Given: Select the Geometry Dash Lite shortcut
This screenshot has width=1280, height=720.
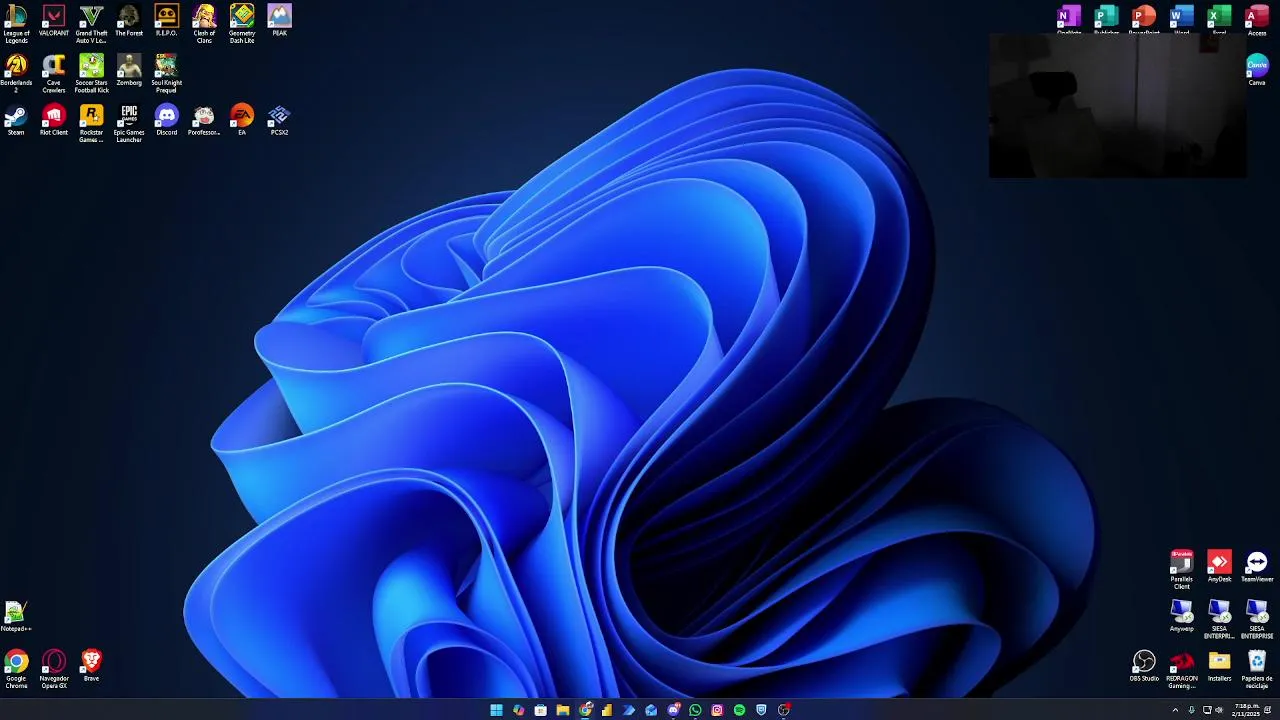Looking at the screenshot, I should pyautogui.click(x=242, y=24).
